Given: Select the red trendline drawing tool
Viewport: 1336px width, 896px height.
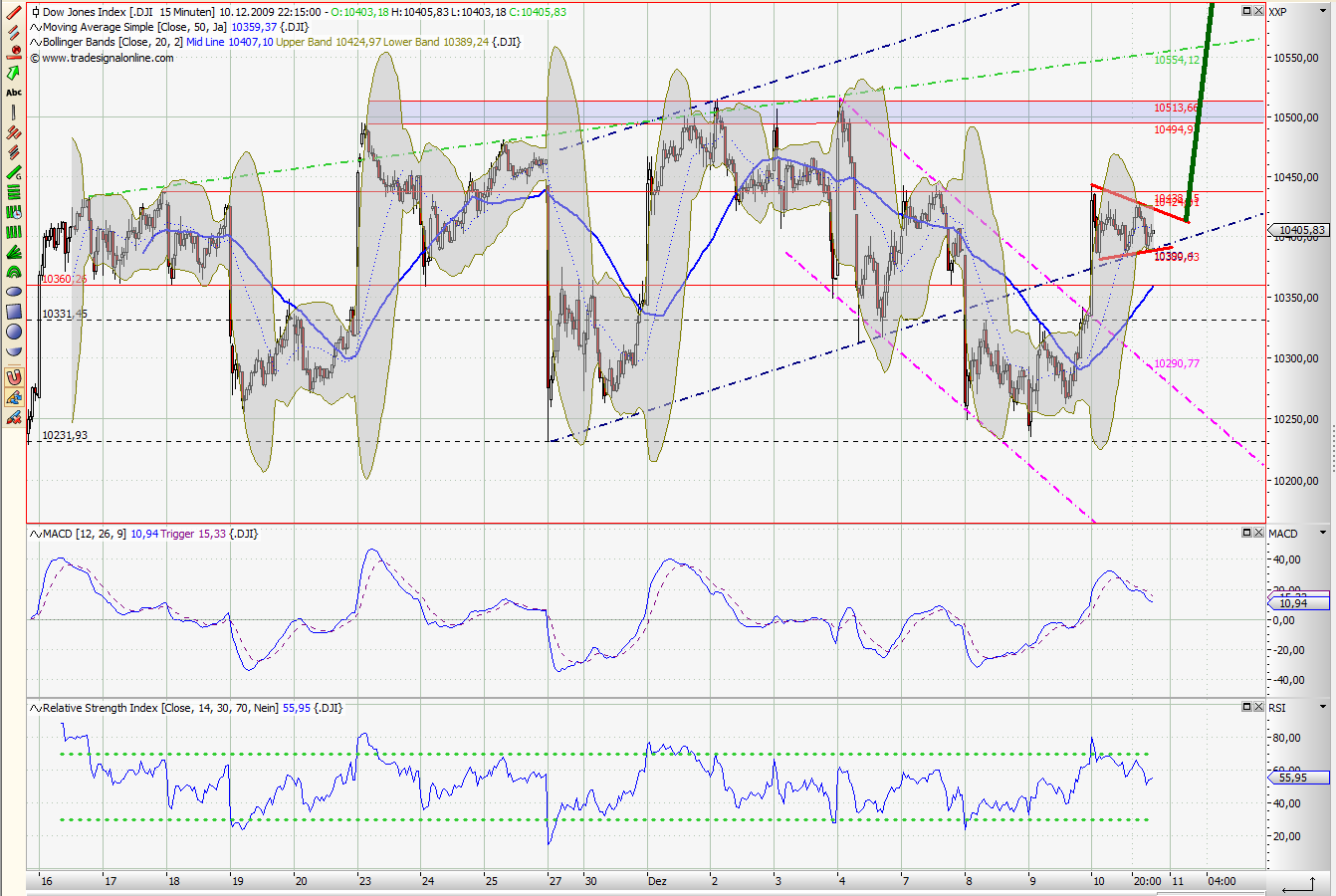Looking at the screenshot, I should (12, 11).
